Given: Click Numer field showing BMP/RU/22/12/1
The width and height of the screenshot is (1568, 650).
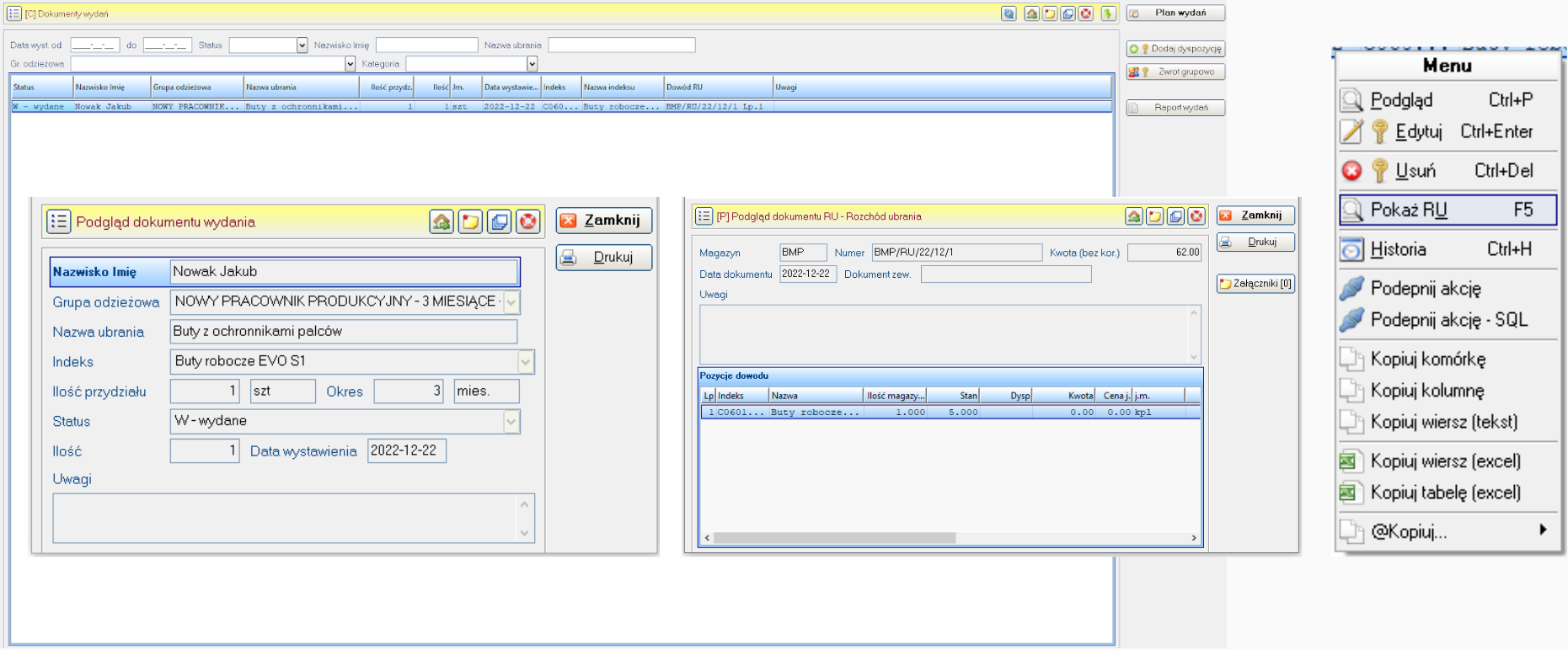Looking at the screenshot, I should pyautogui.click(x=957, y=253).
